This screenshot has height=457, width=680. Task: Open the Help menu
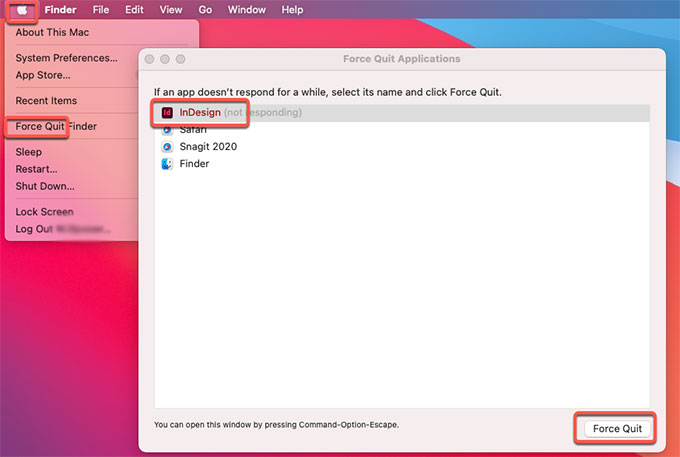tap(292, 10)
